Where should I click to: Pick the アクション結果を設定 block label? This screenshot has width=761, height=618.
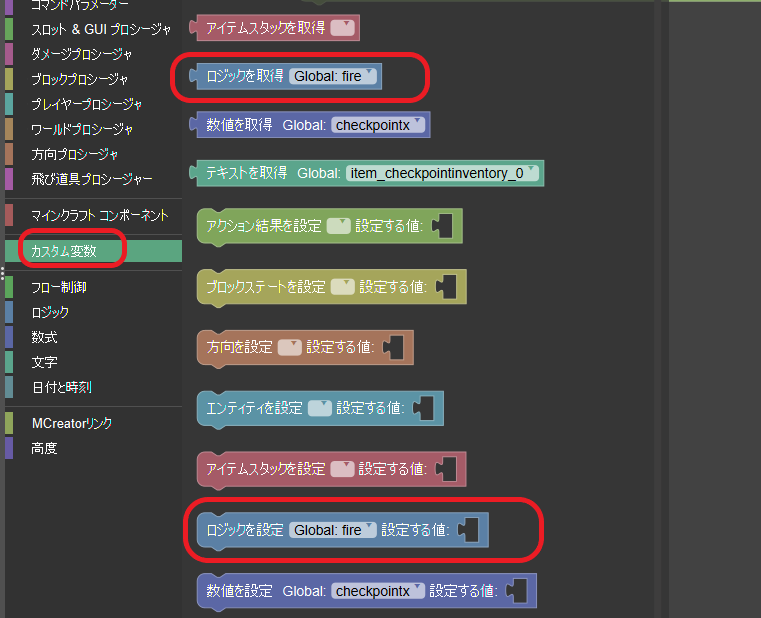point(264,226)
